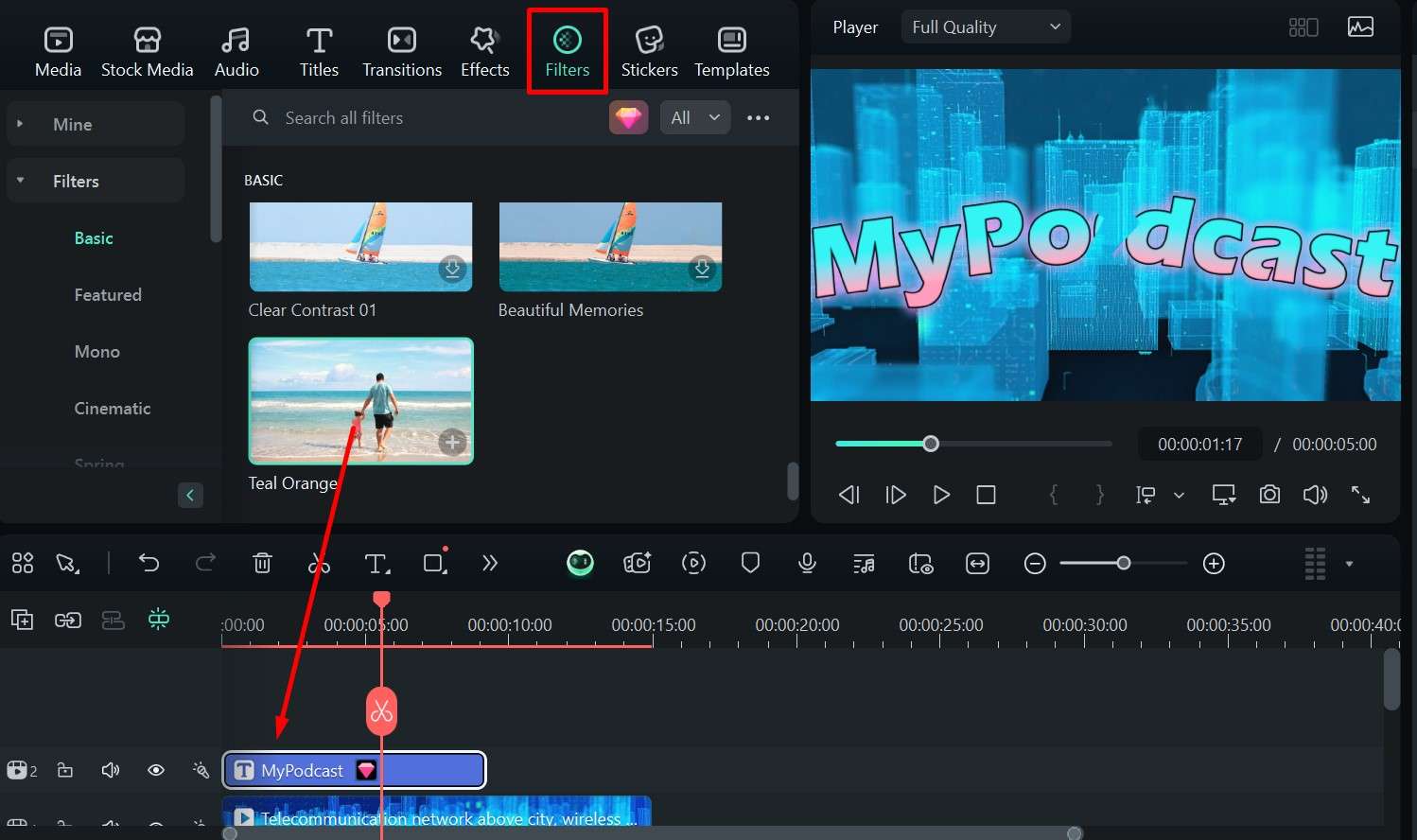Viewport: 1417px width, 840px height.
Task: Switch to the Stock Media tab
Action: (x=147, y=52)
